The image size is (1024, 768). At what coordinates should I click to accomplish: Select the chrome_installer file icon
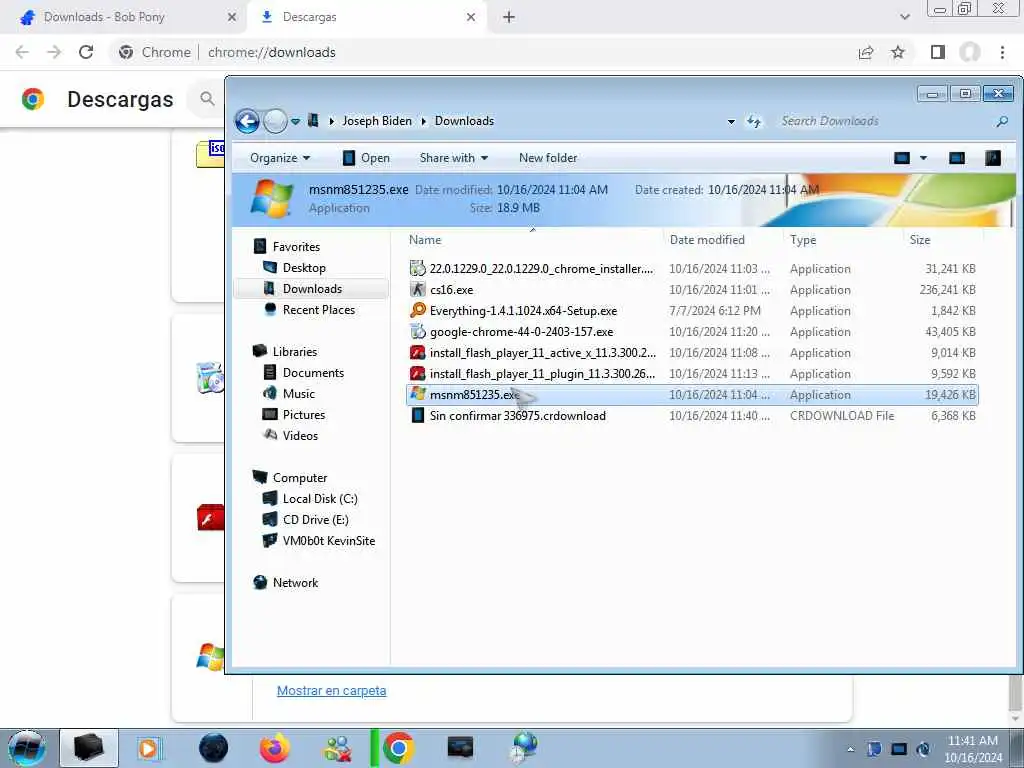click(417, 268)
